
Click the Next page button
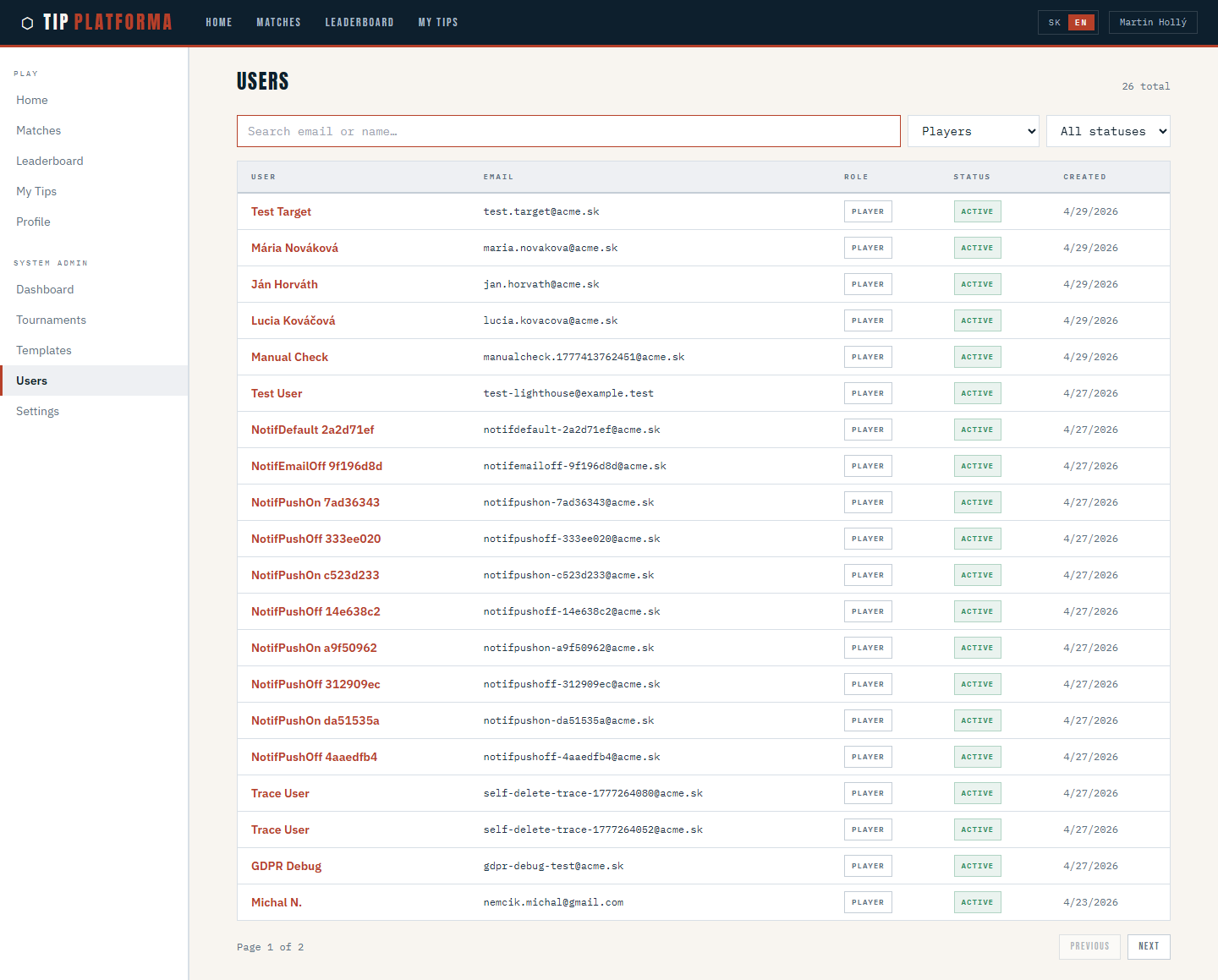pos(1148,946)
